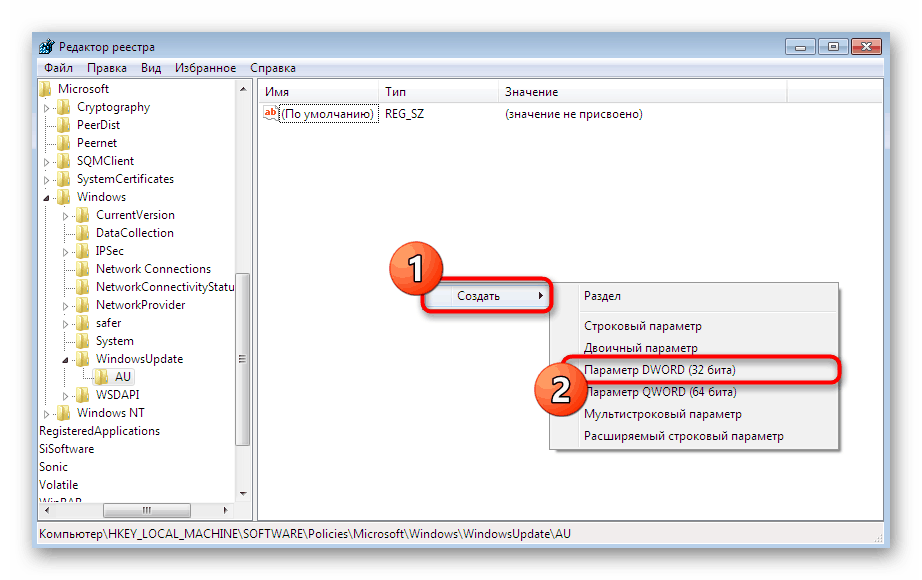This screenshot has width=922, height=580.
Task: Click the Тип column header
Action: click(x=438, y=92)
